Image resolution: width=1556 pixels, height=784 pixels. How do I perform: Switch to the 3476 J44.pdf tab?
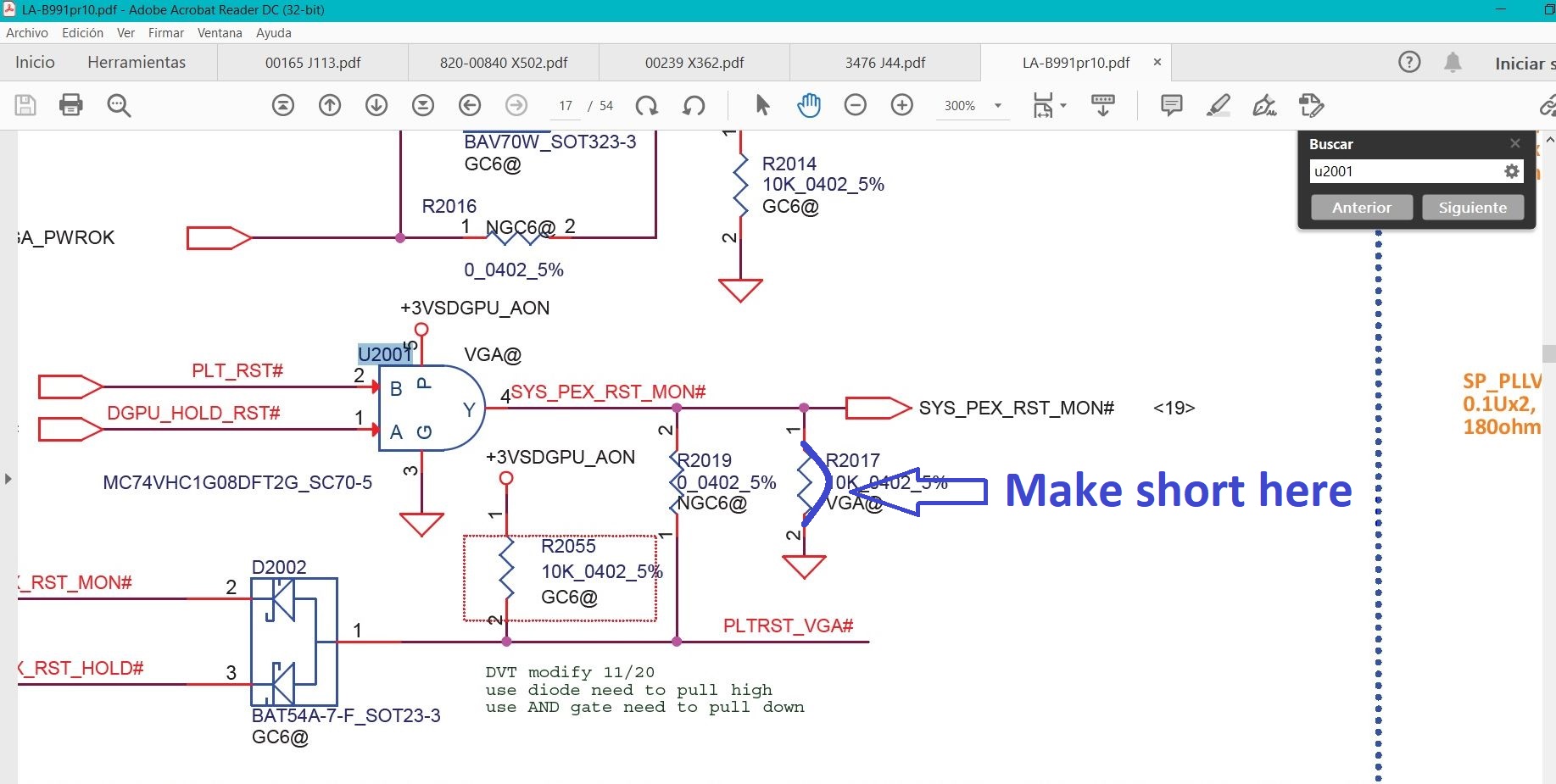884,63
